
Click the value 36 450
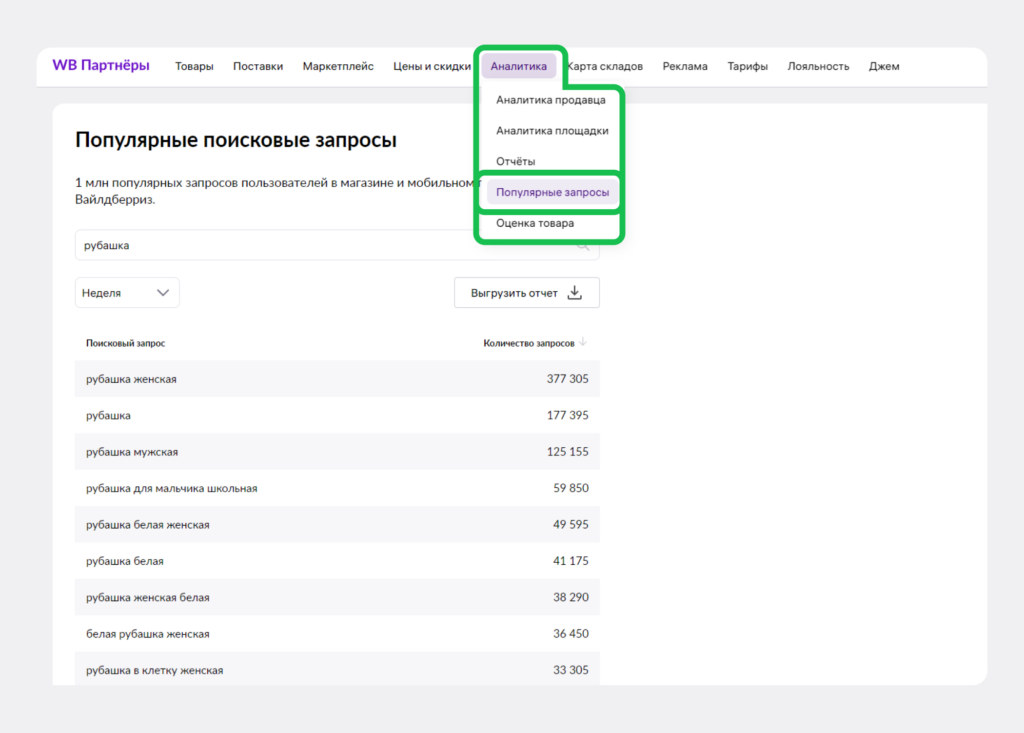(571, 634)
